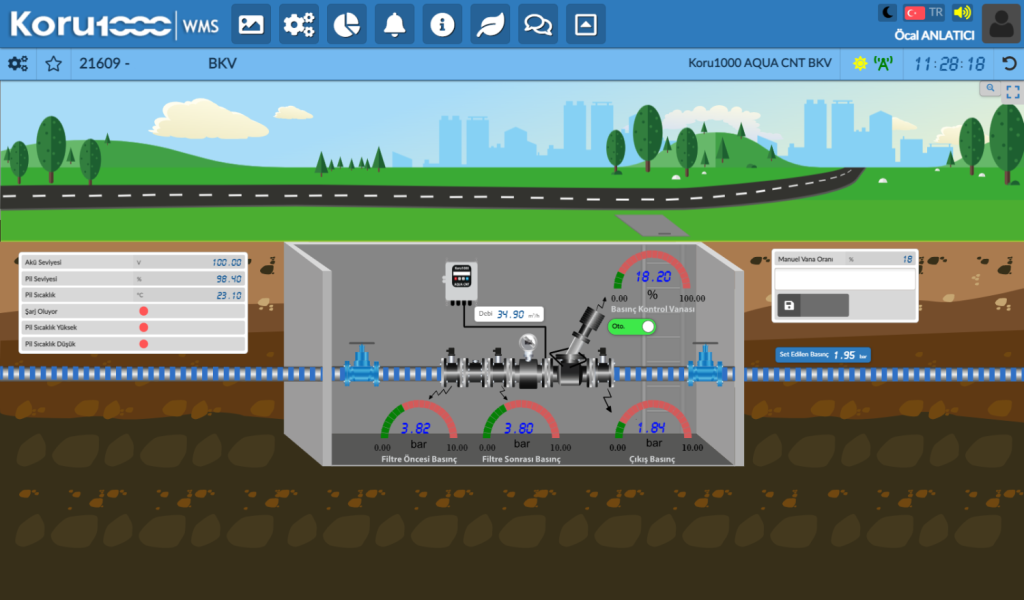
Task: Click the info circle icon
Action: [442, 25]
